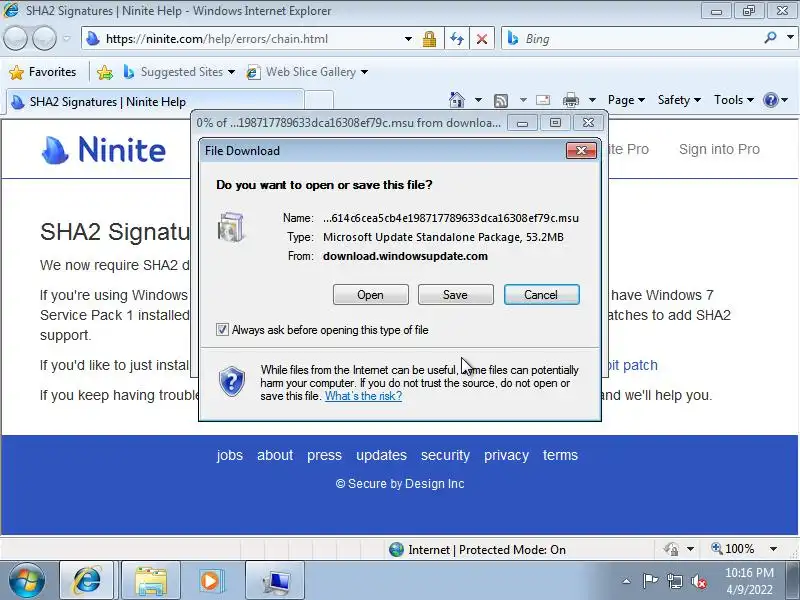
Task: Expand the Print dropdown arrow
Action: [x=592, y=100]
